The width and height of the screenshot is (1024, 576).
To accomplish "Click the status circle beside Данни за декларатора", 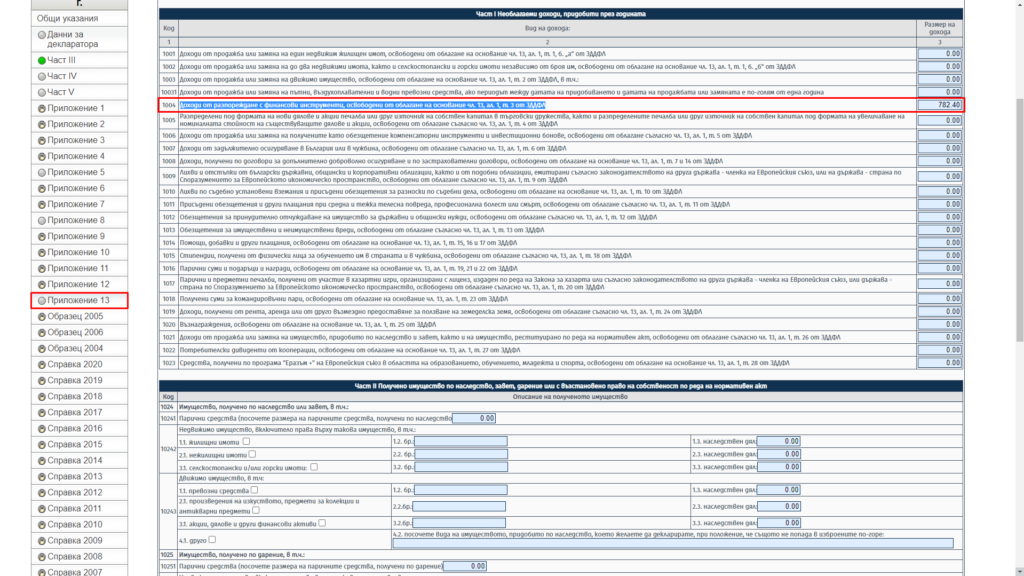I will (42, 35).
